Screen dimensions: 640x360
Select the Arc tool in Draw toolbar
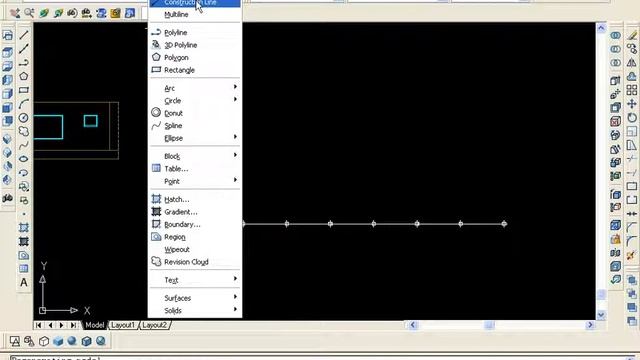pos(24,104)
